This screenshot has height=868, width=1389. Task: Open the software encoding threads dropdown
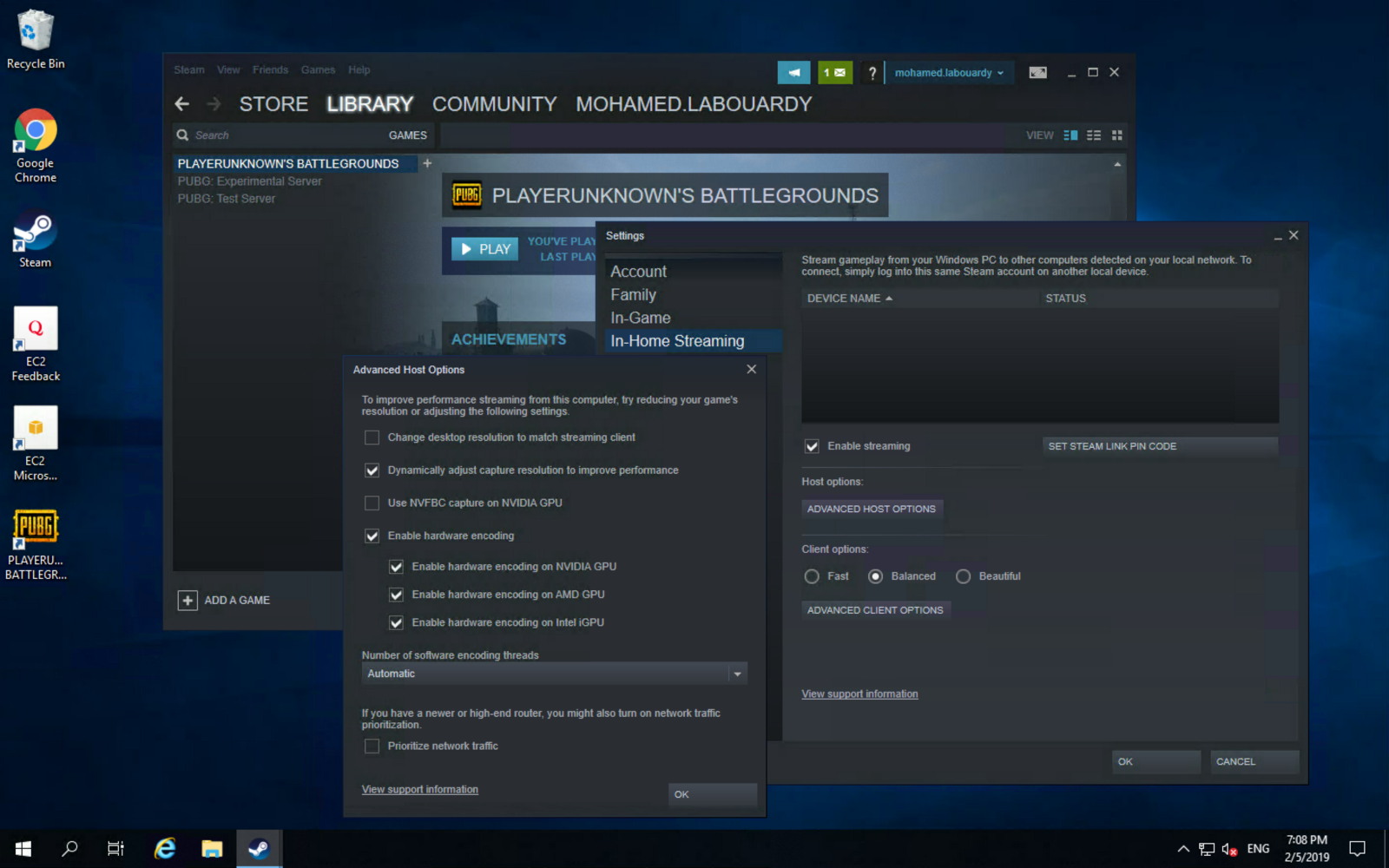pyautogui.click(x=555, y=674)
